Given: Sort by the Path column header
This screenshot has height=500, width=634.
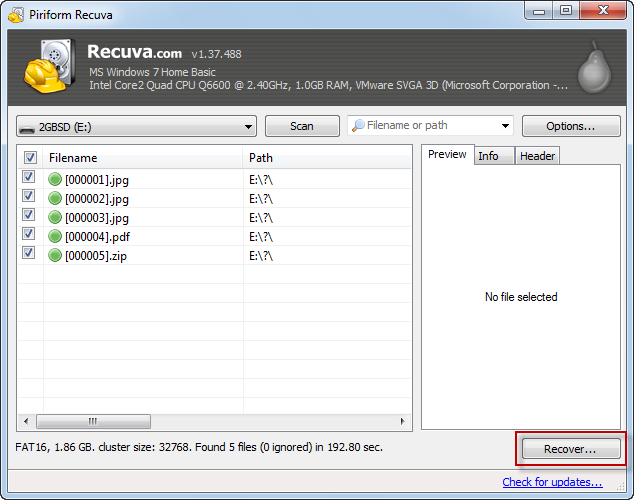Looking at the screenshot, I should (x=327, y=158).
